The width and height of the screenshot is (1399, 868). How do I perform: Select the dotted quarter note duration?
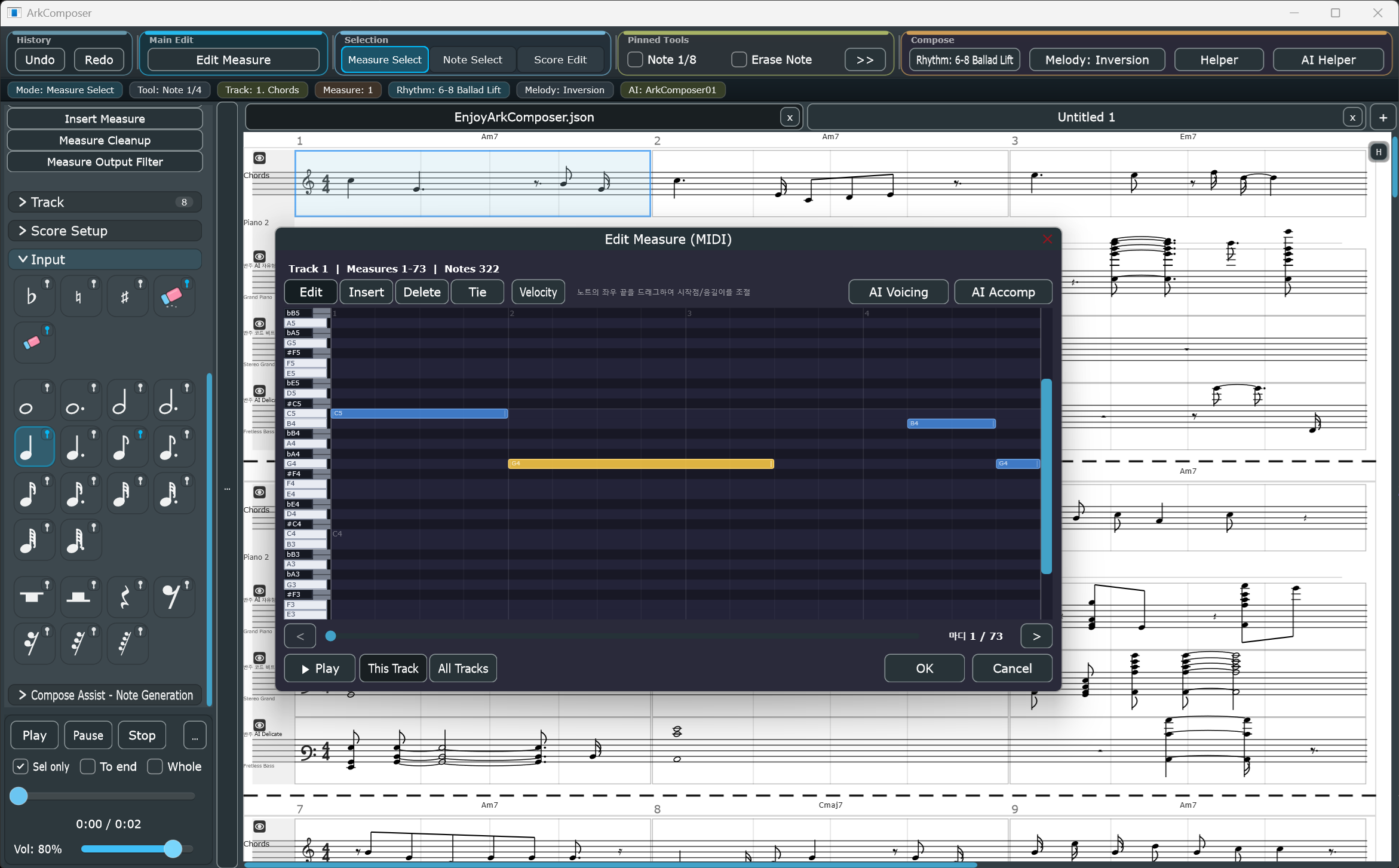pyautogui.click(x=81, y=447)
